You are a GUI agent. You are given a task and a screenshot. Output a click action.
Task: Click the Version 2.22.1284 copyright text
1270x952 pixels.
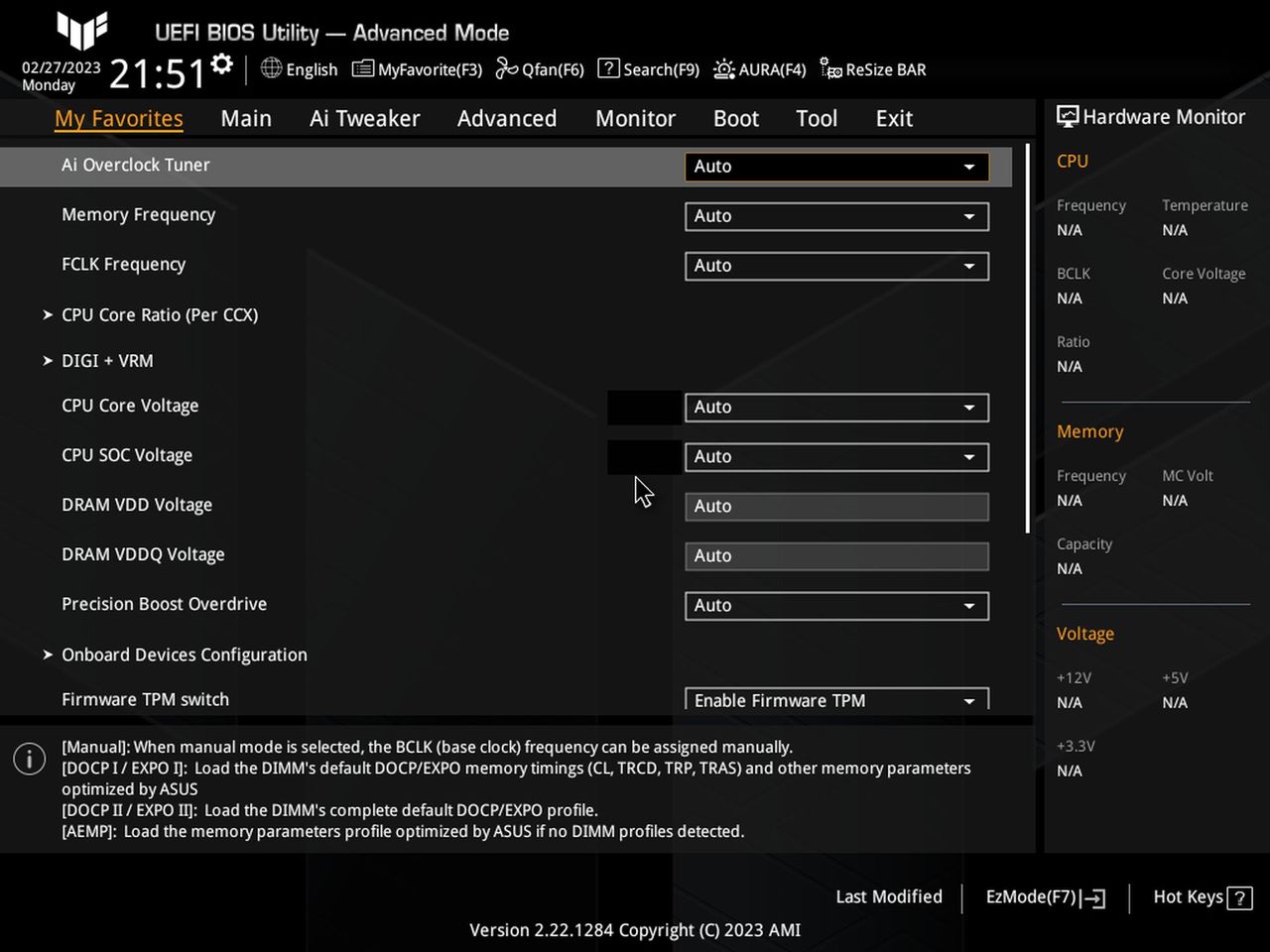pyautogui.click(x=635, y=930)
